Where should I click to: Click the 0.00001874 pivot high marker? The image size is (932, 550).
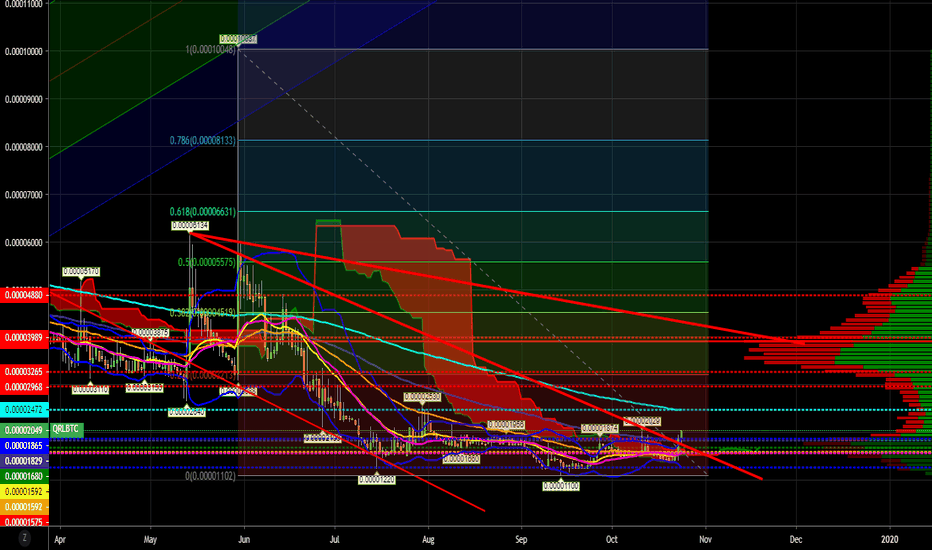pyautogui.click(x=600, y=428)
